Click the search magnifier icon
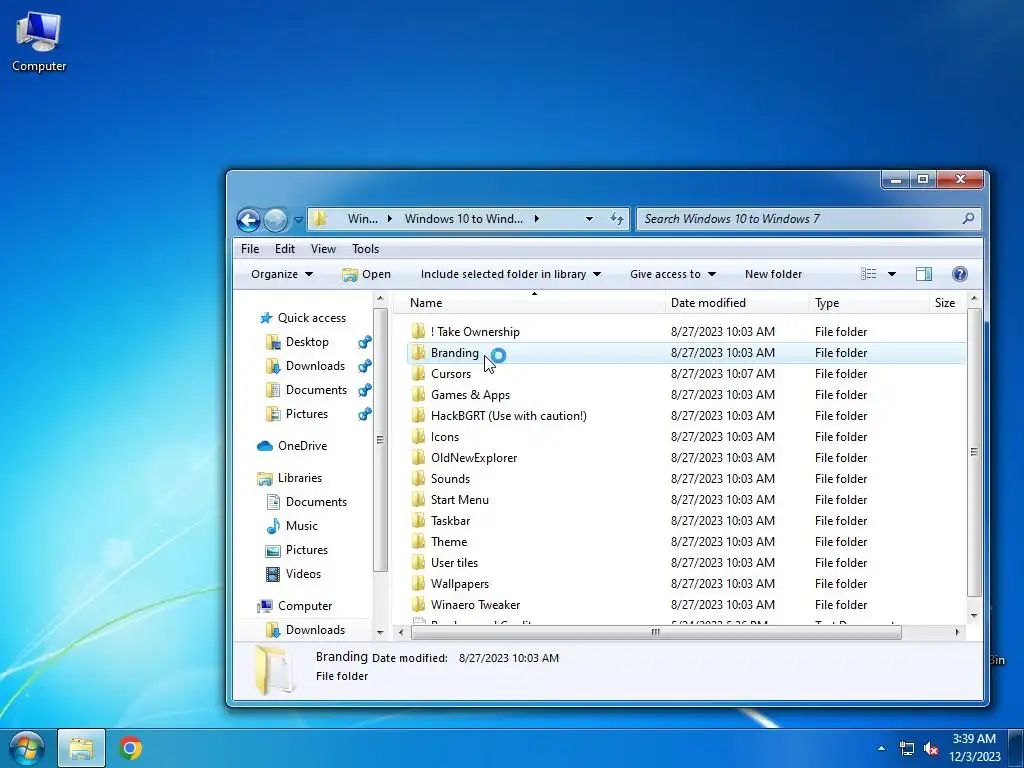The height and width of the screenshot is (768, 1024). coord(968,219)
